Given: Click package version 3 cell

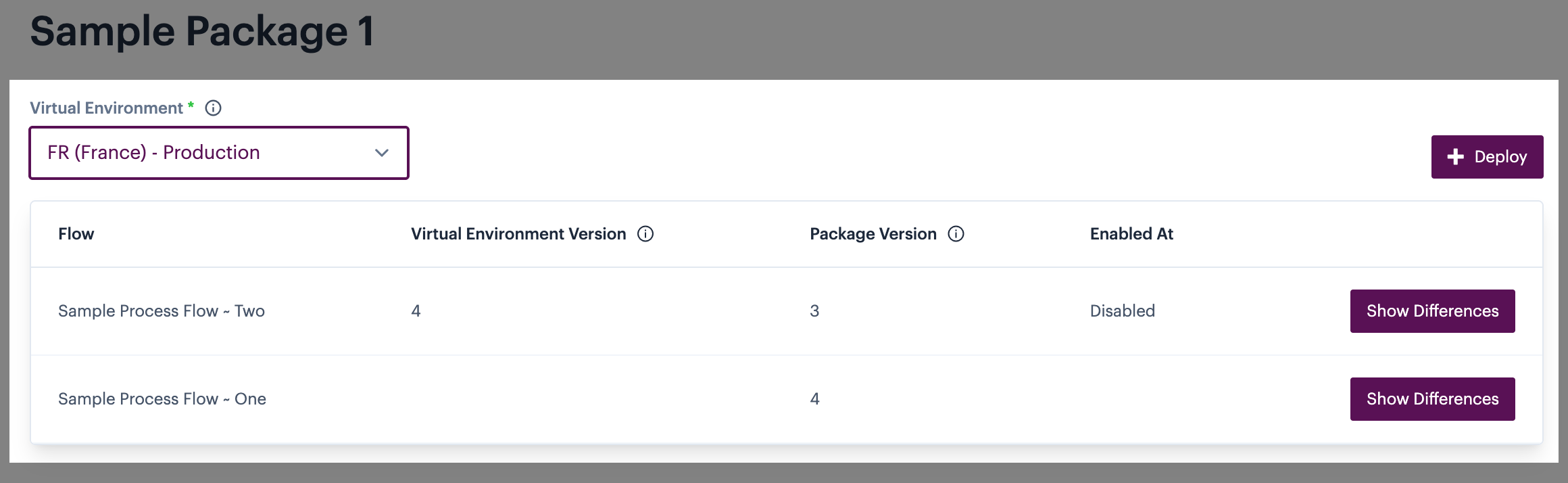Looking at the screenshot, I should 814,311.
